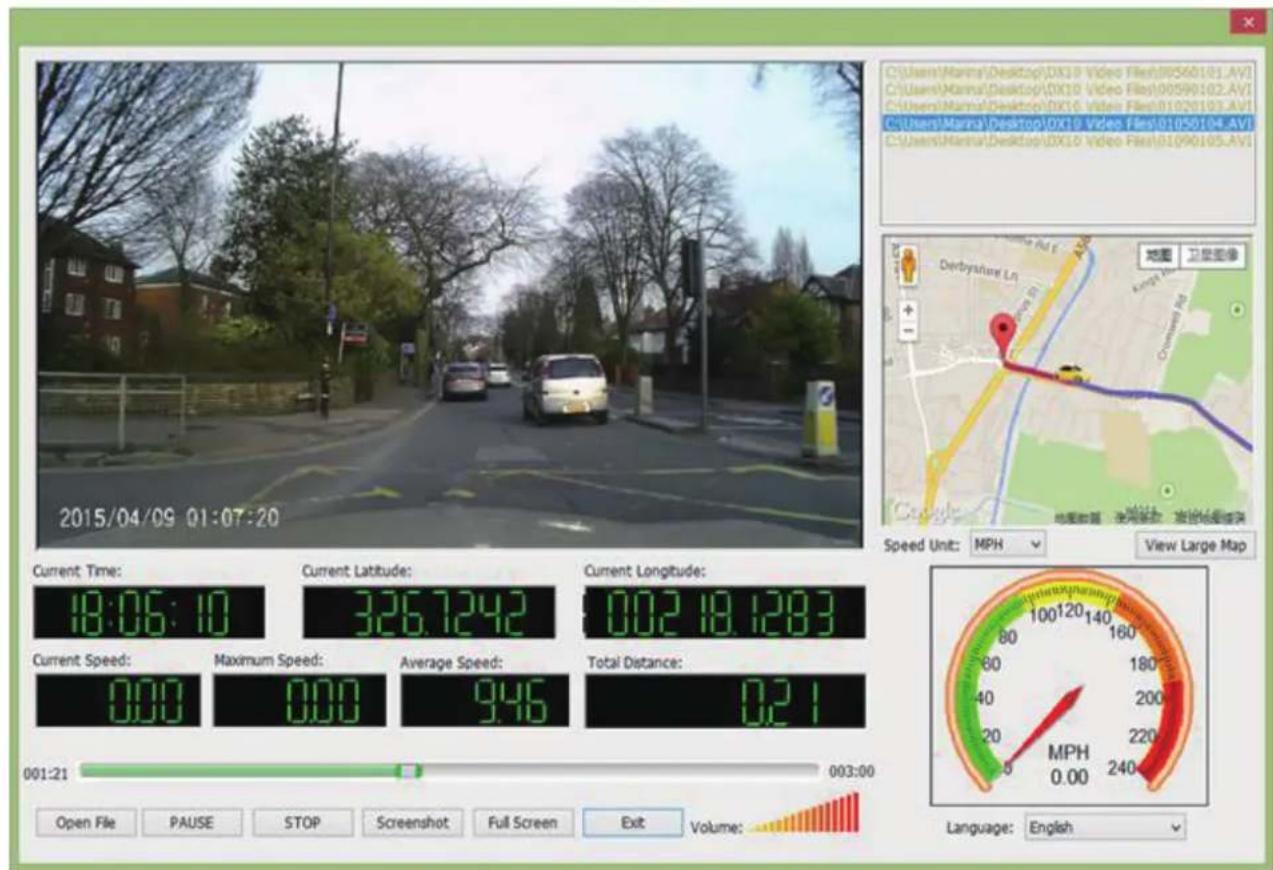Click the playback progress slider handle
1273x870 pixels.
(x=409, y=771)
